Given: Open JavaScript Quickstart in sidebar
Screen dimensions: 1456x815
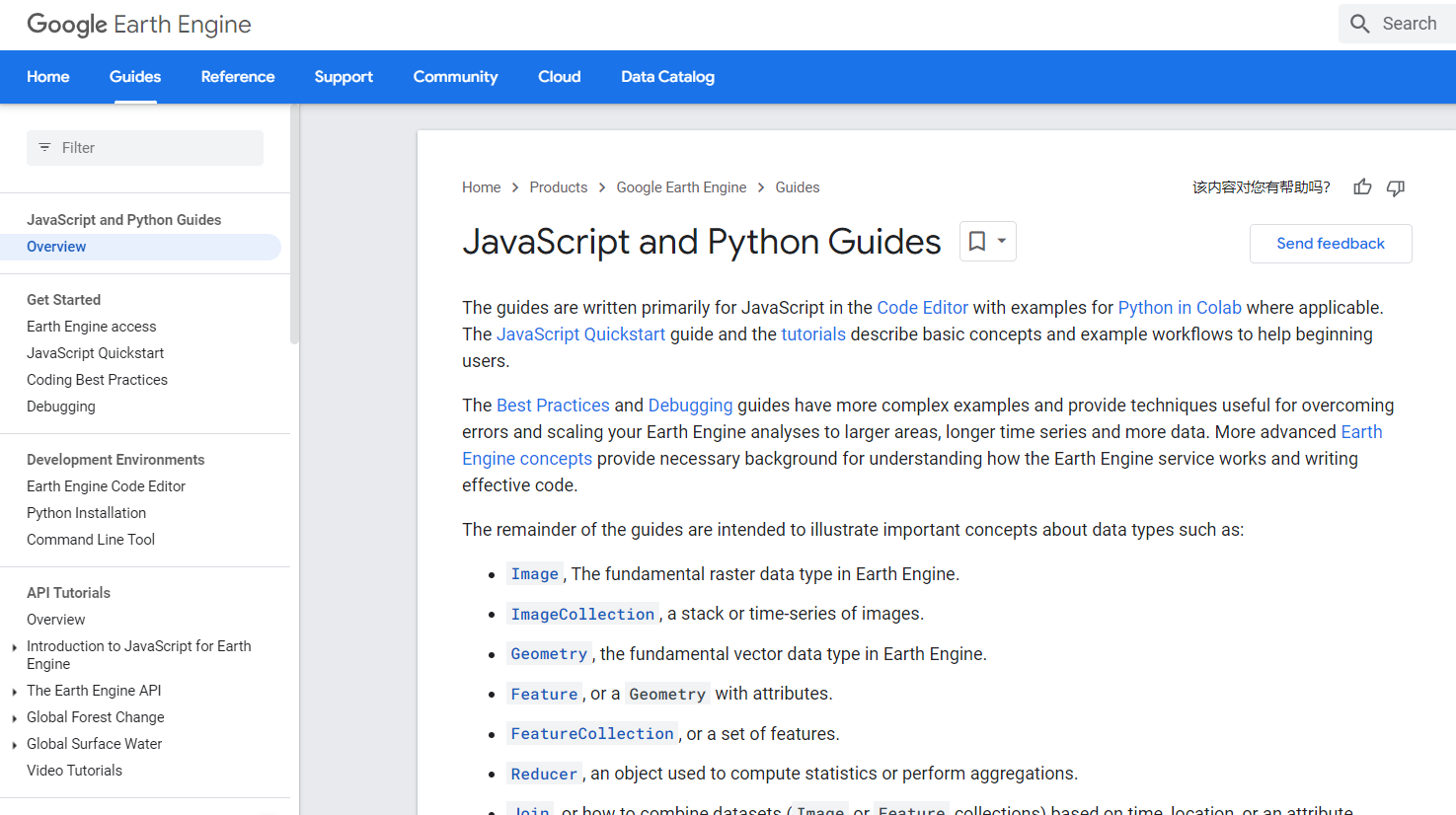Looking at the screenshot, I should [x=95, y=353].
